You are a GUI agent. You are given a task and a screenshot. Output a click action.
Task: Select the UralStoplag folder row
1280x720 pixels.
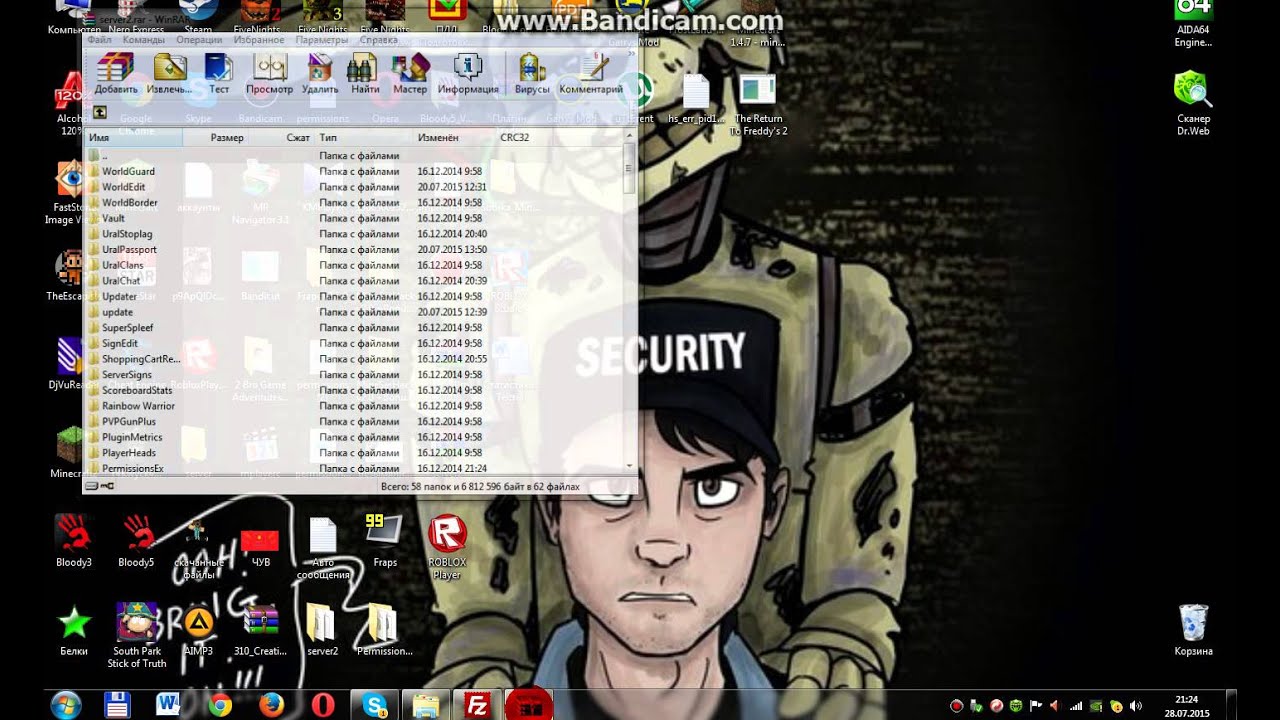(x=354, y=234)
